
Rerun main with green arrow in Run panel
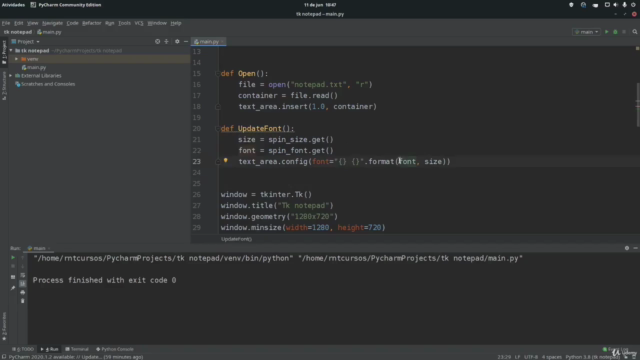tap(13, 258)
